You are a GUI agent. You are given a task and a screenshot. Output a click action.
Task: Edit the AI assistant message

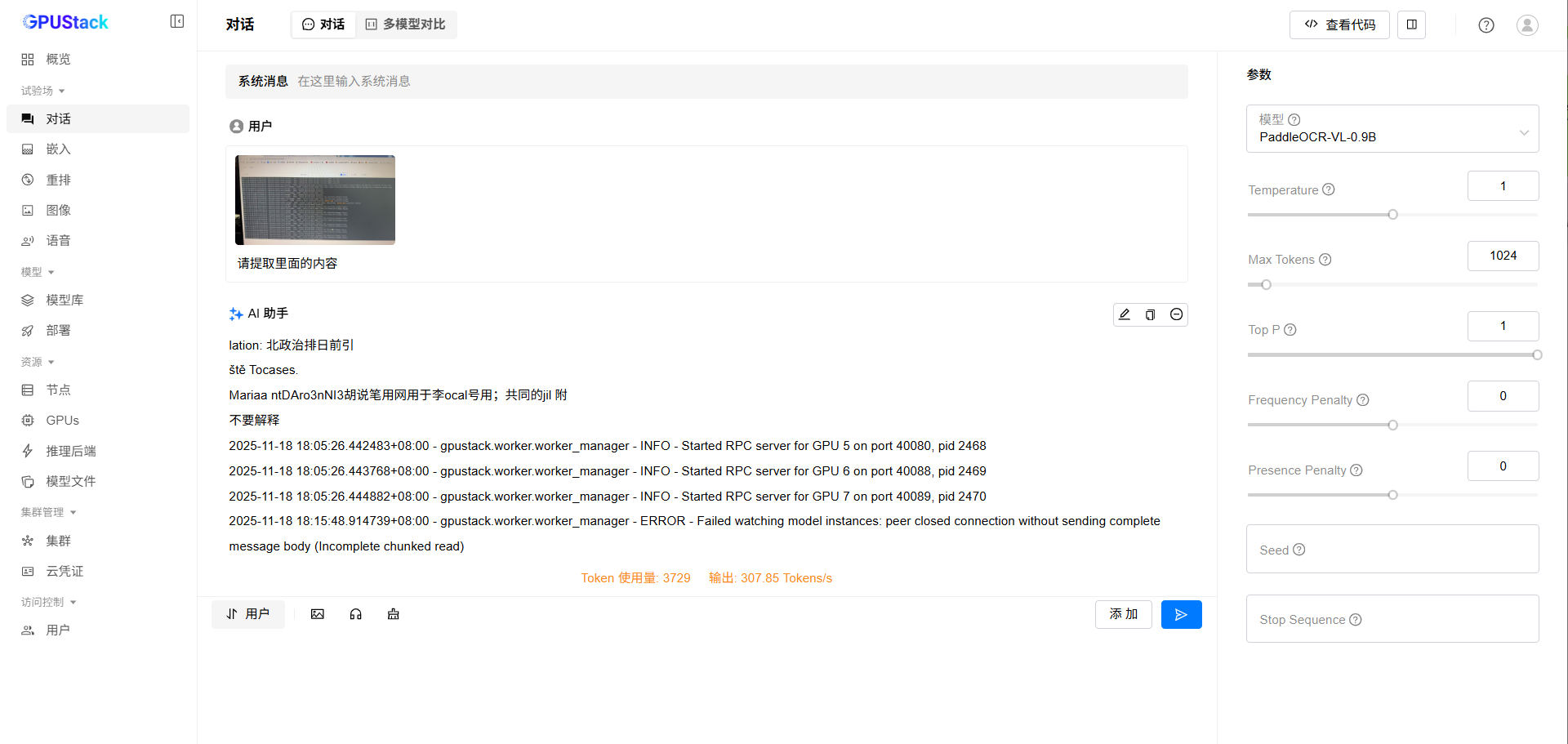point(1125,314)
